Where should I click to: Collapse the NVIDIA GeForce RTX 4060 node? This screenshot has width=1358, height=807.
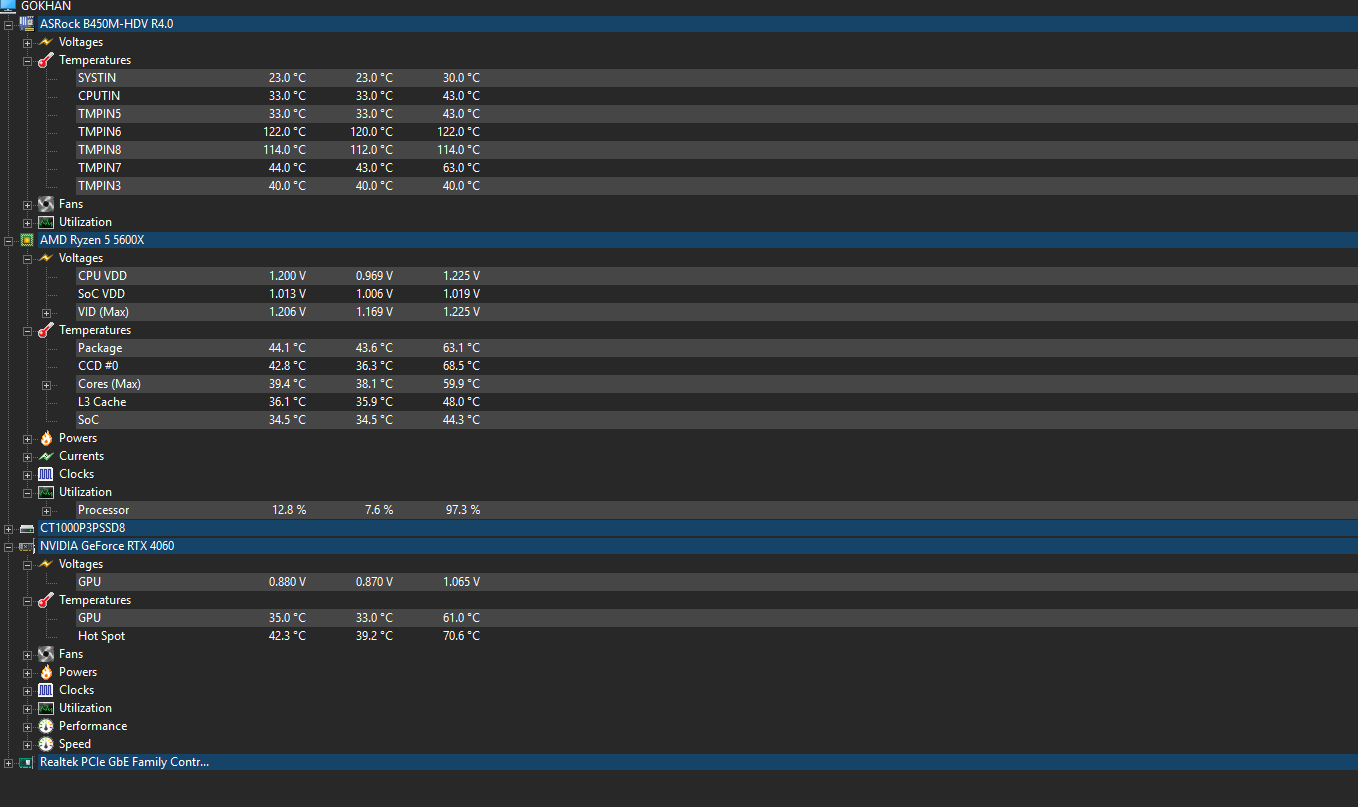tap(9, 546)
